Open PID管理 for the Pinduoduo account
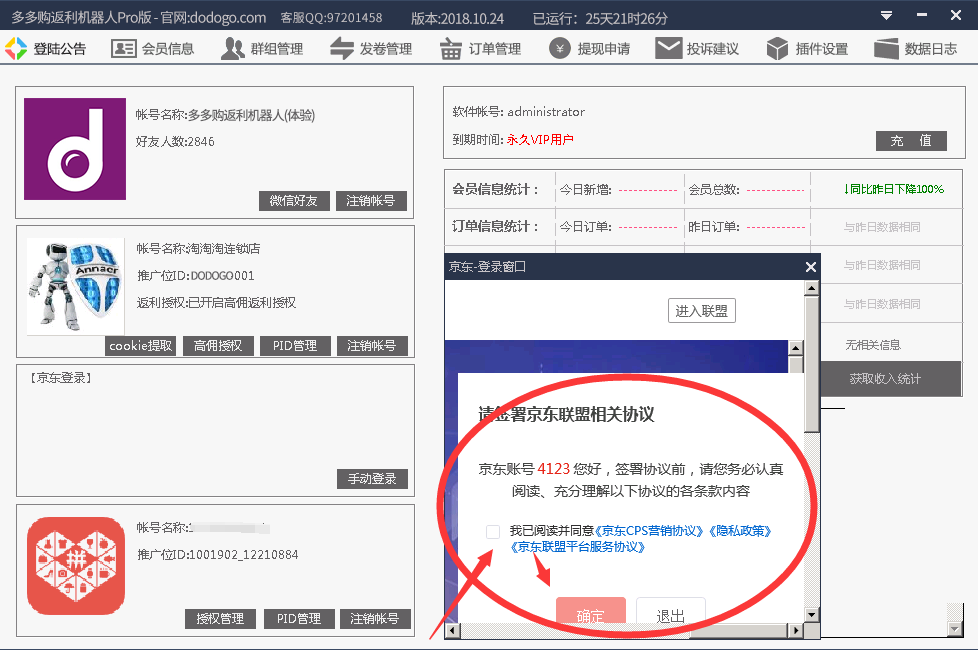 pos(299,619)
